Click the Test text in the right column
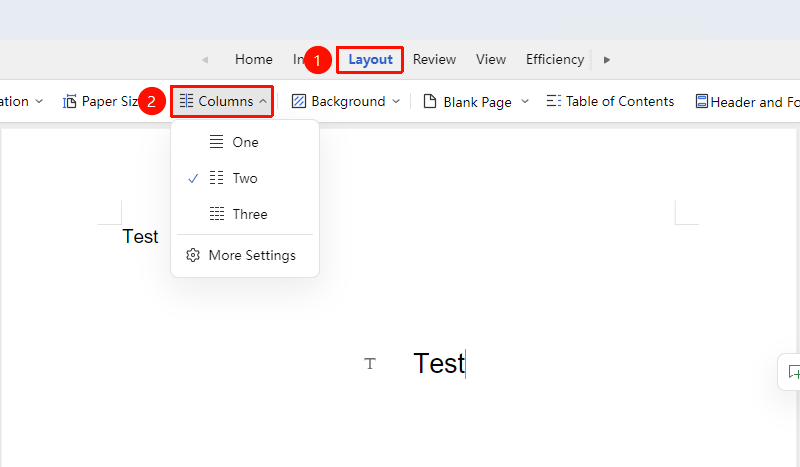This screenshot has height=467, width=800. (439, 363)
